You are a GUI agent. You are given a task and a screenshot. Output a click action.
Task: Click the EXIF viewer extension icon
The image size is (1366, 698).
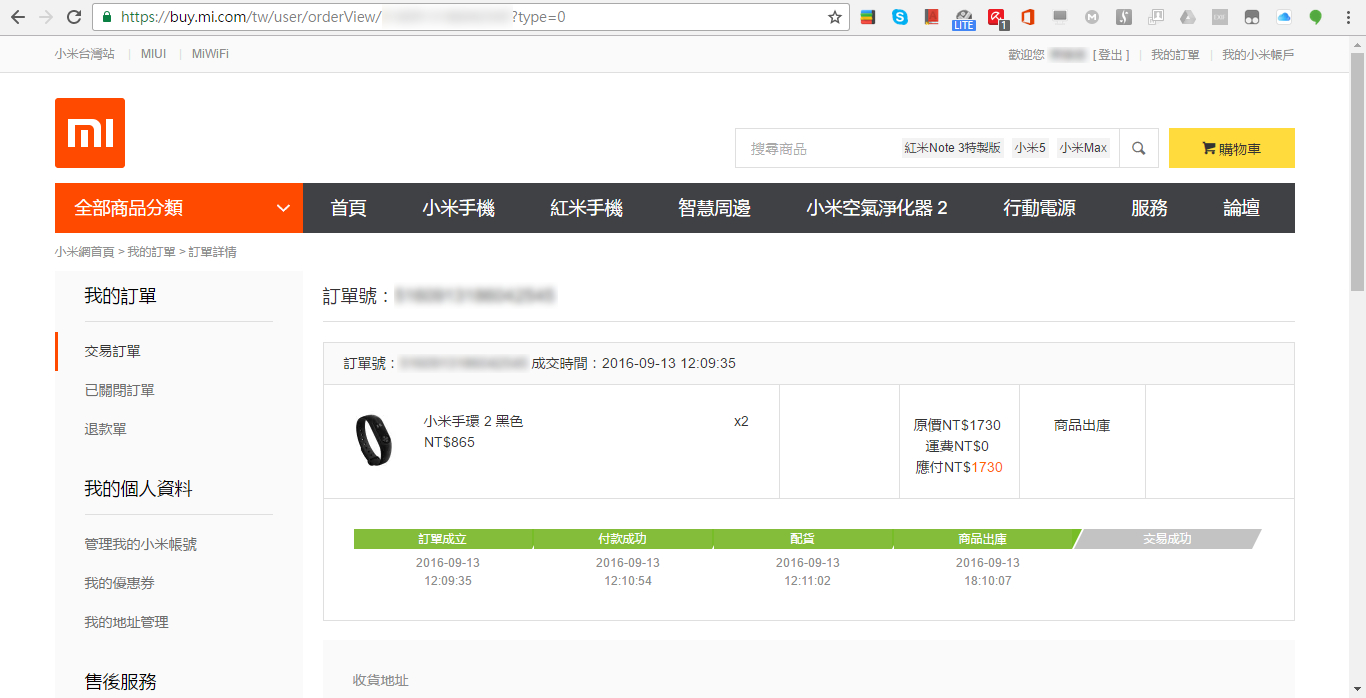(1220, 17)
